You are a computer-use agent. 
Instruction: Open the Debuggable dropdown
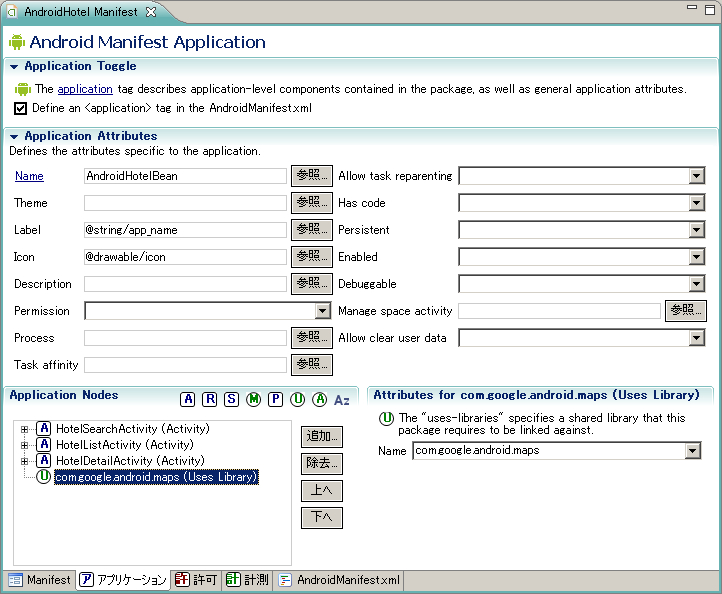697,284
